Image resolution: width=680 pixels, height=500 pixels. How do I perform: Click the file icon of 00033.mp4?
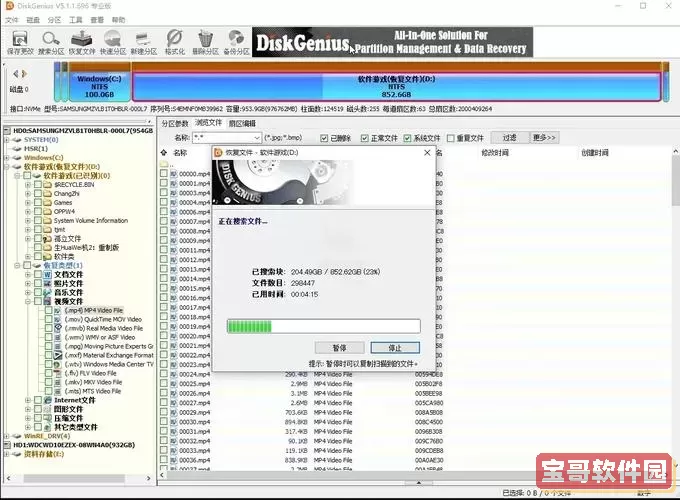[173, 451]
